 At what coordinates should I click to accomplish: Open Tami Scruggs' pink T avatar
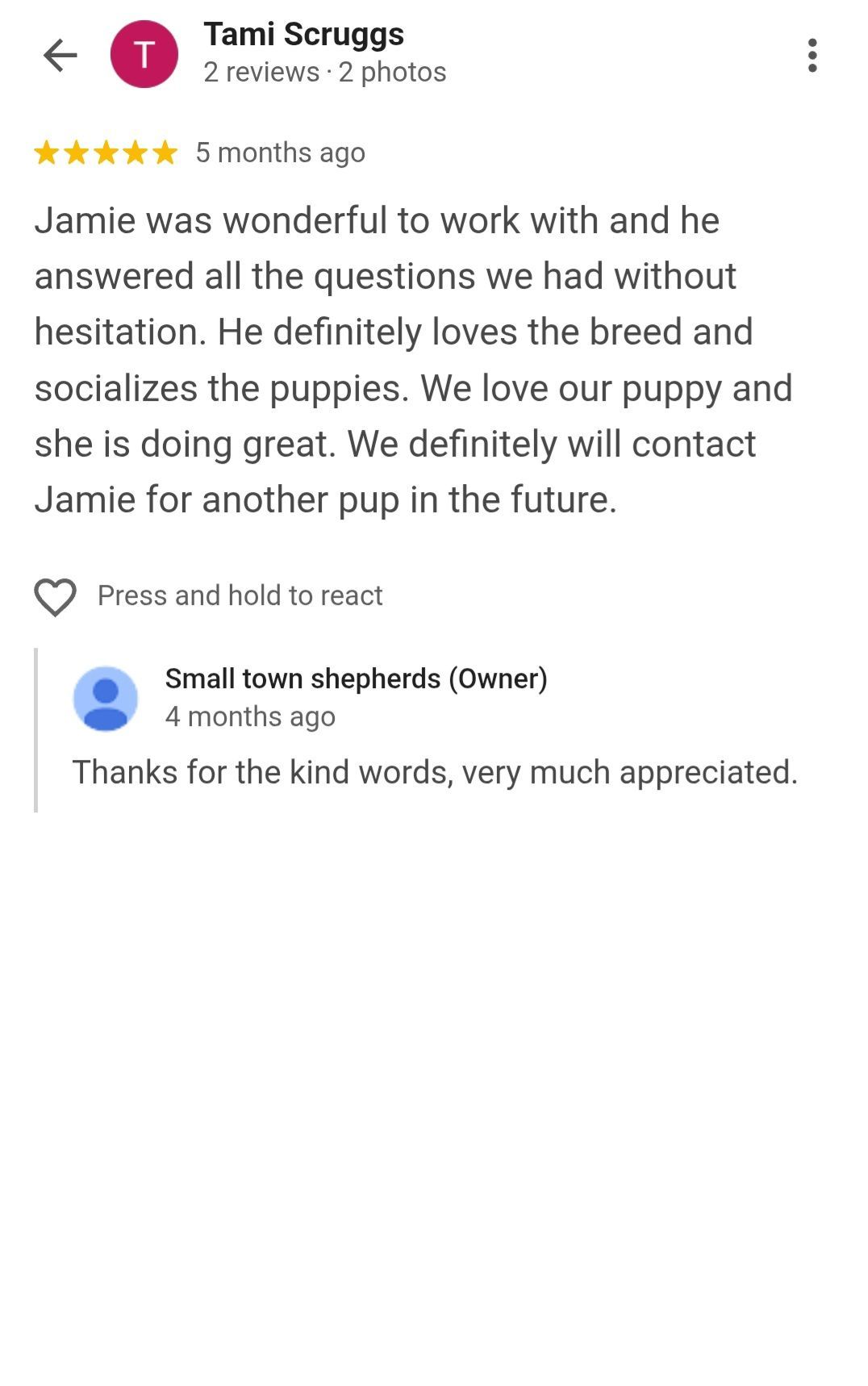144,55
